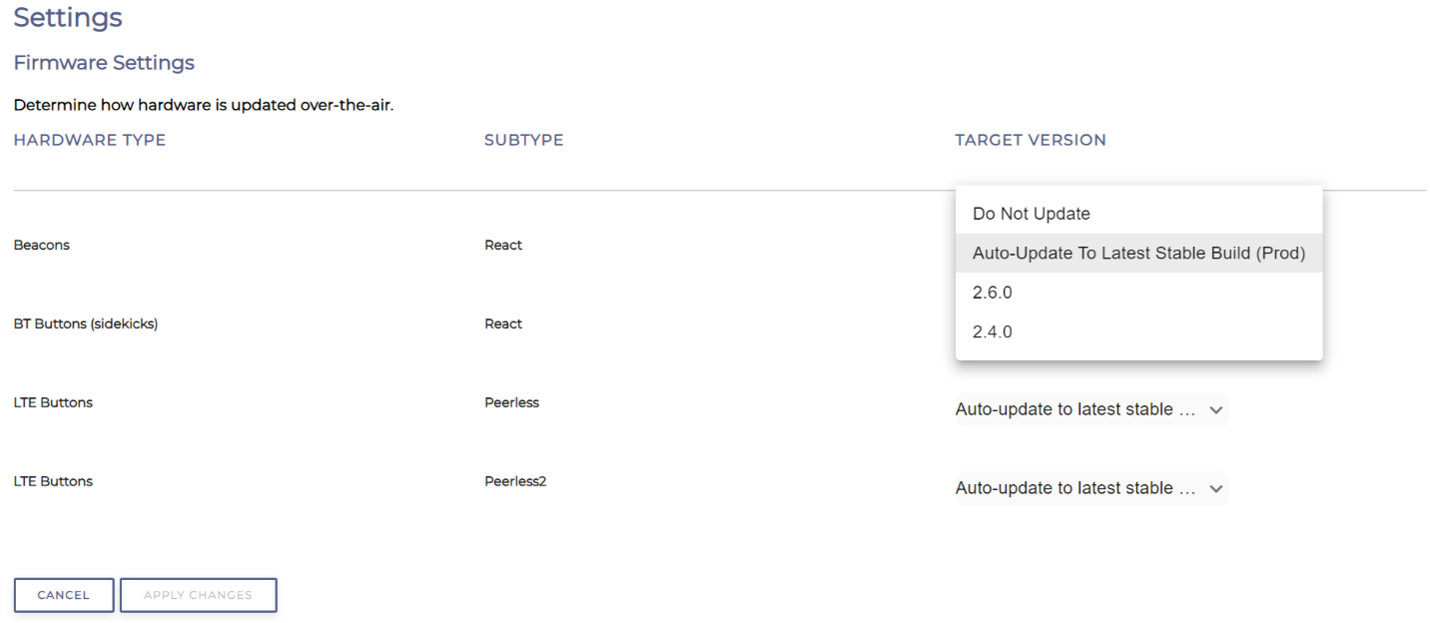This screenshot has width=1430, height=623.
Task: Click the React subtype in Beacons row
Action: [x=503, y=245]
